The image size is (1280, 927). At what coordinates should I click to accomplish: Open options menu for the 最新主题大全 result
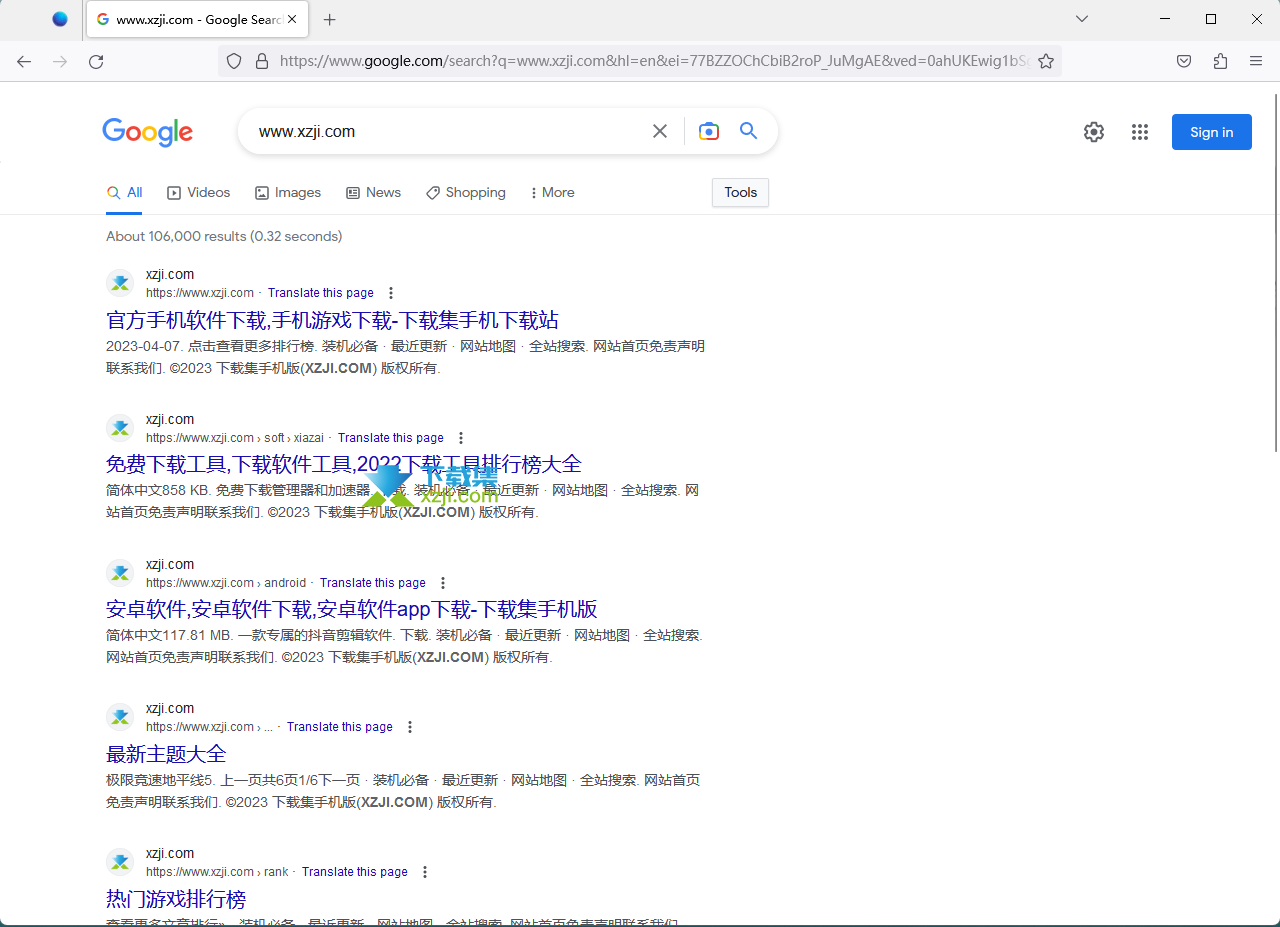(410, 727)
